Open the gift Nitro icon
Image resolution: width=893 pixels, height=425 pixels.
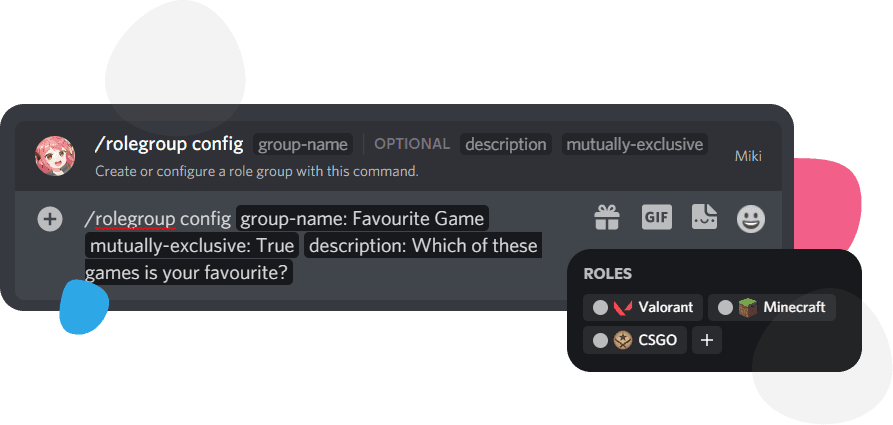point(607,217)
